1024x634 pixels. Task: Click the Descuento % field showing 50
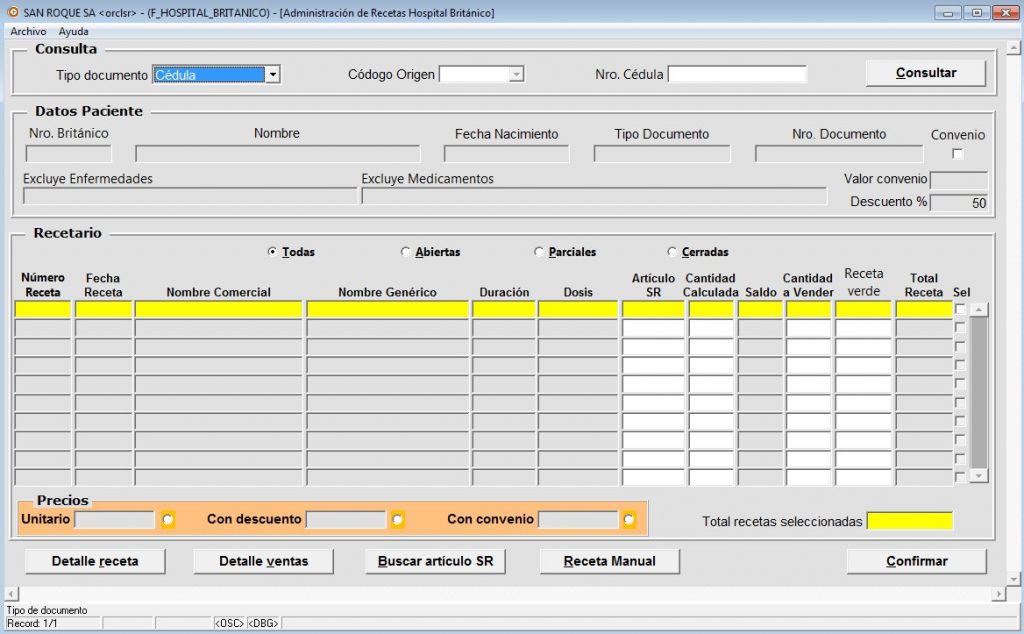pyautogui.click(x=959, y=202)
